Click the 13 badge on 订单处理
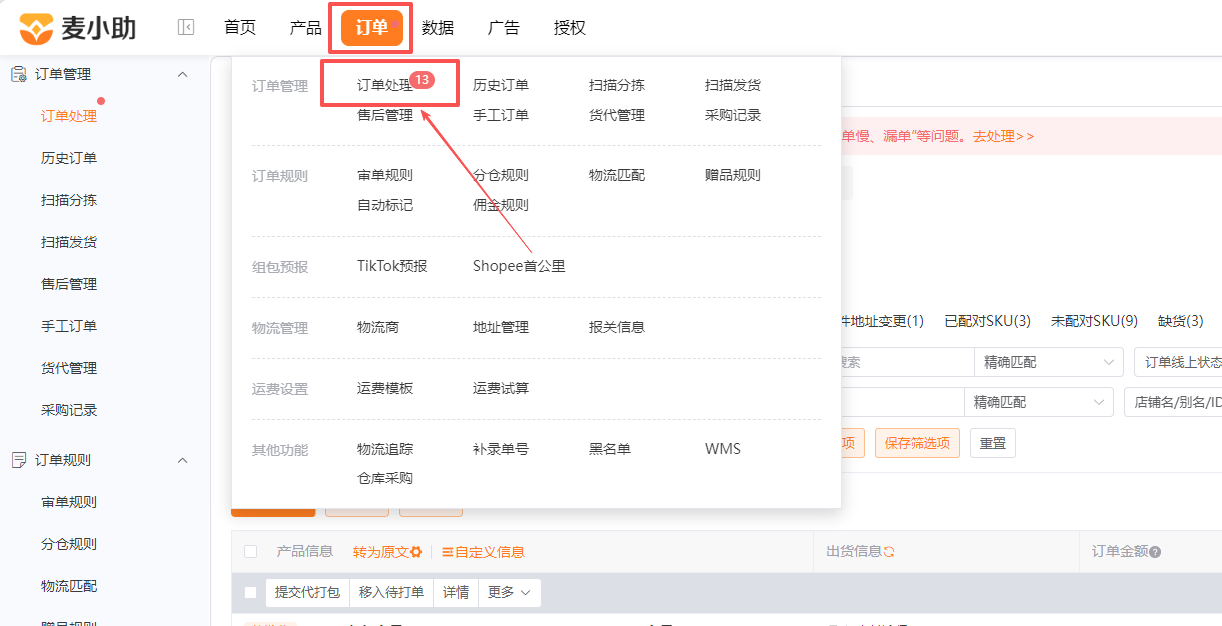 [x=422, y=79]
